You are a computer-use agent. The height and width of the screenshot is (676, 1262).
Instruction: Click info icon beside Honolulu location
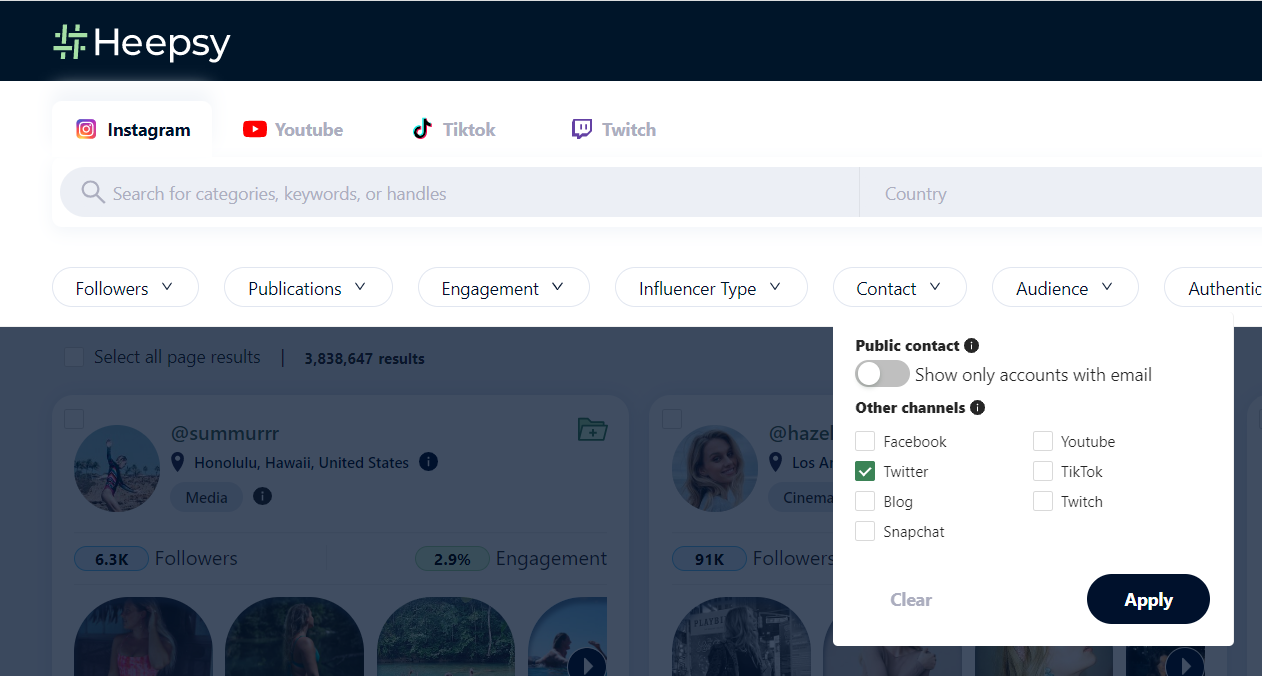[428, 462]
